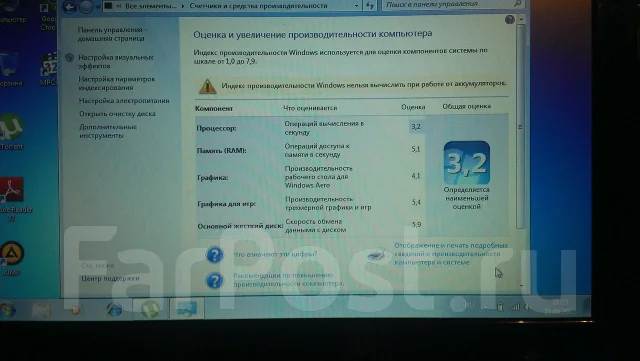Select 'Основной жесткий диск:' row label
This screenshot has height=361, width=640.
pos(240,226)
